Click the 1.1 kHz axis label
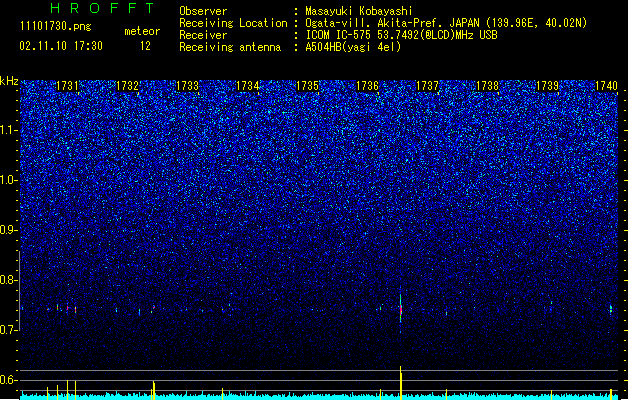Image resolution: width=629 pixels, height=400 pixels. (x=8, y=130)
